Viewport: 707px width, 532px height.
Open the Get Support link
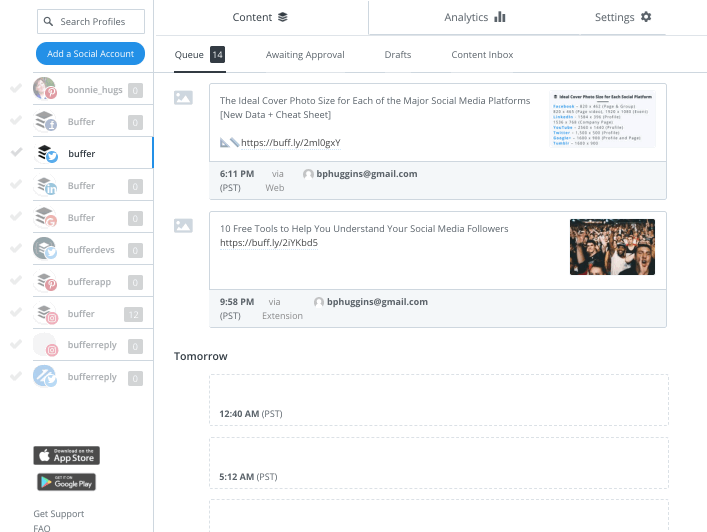(59, 514)
